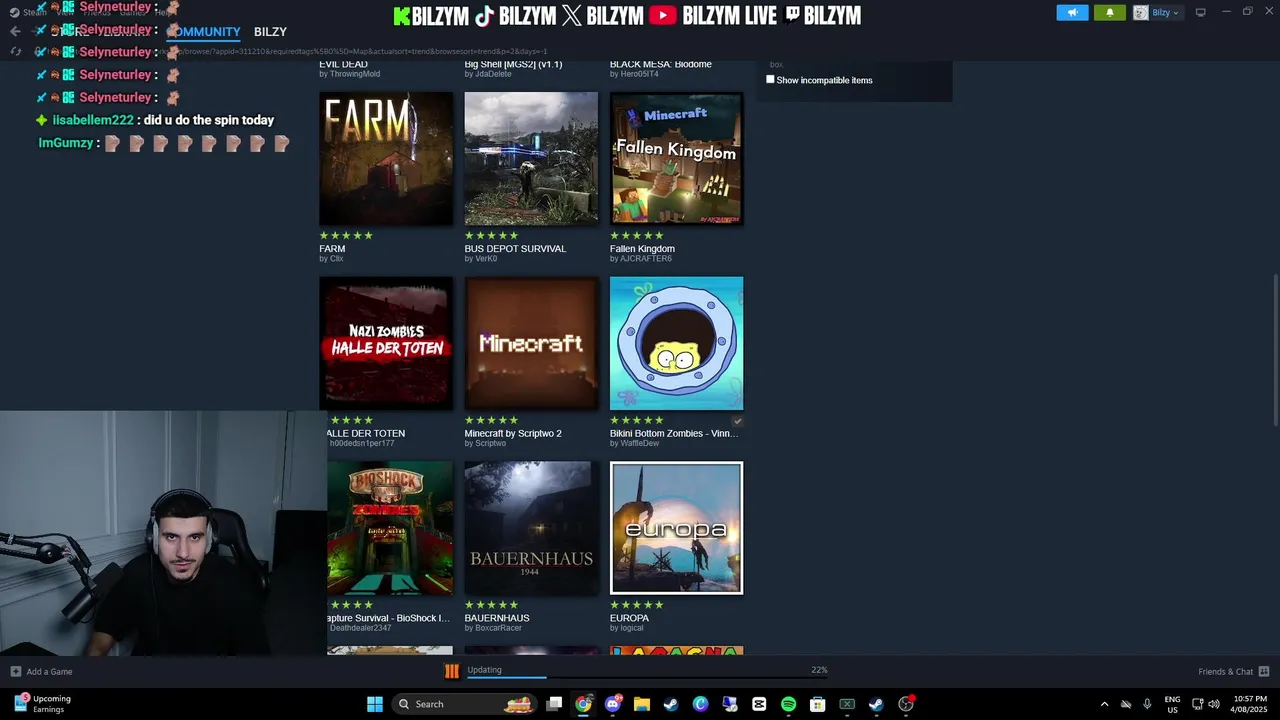Open the Fallen Kingdom title link
The width and height of the screenshot is (1280, 720).
coord(642,249)
